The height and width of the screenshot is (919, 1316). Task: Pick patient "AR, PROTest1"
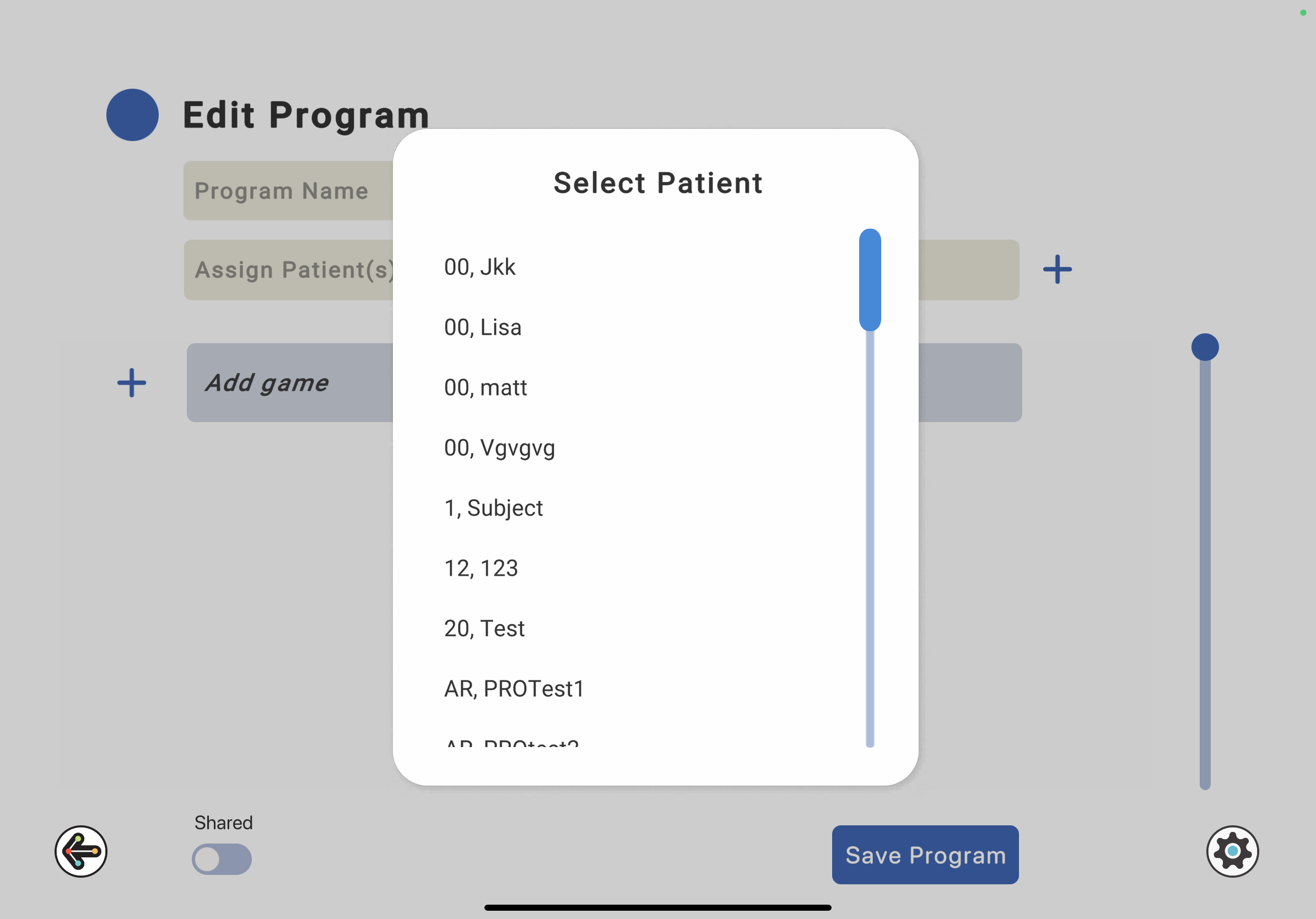pos(514,689)
